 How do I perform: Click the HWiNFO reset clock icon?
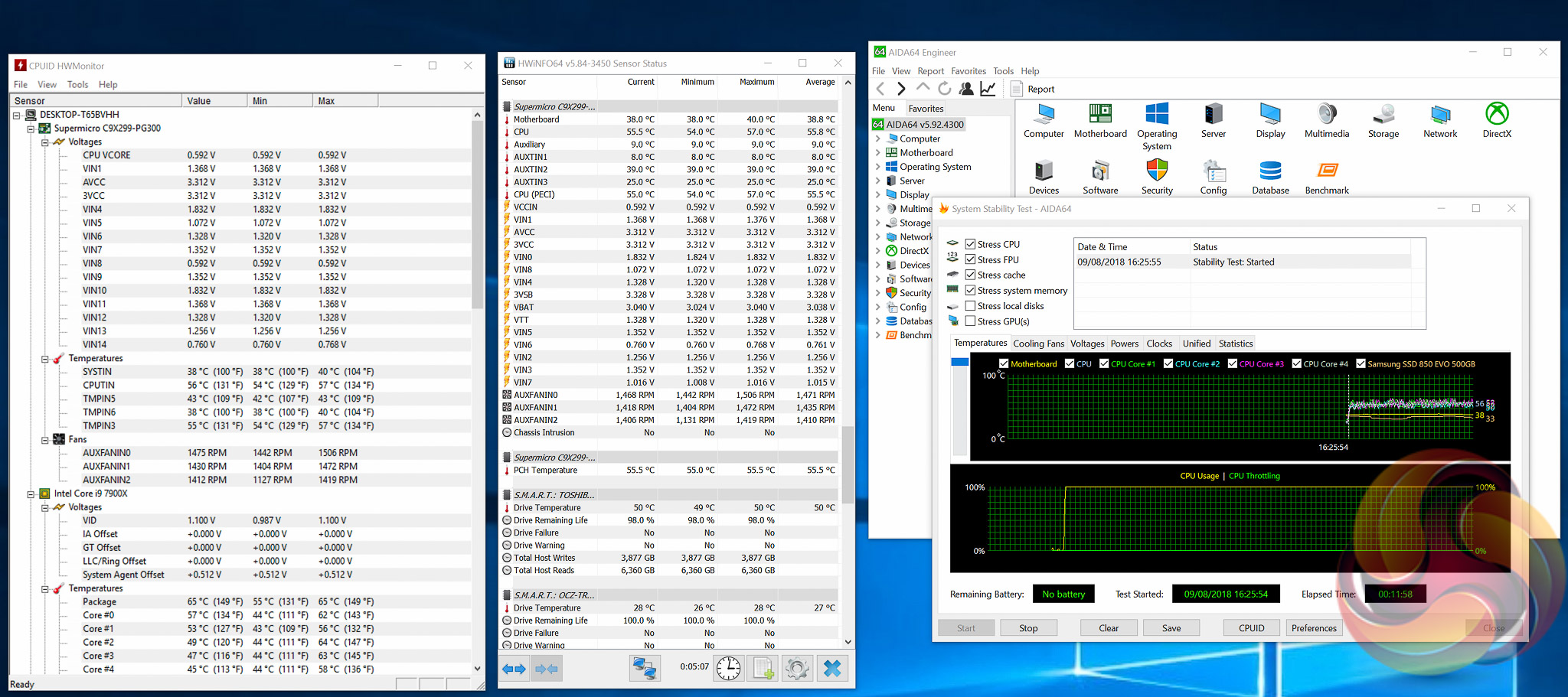[x=728, y=669]
